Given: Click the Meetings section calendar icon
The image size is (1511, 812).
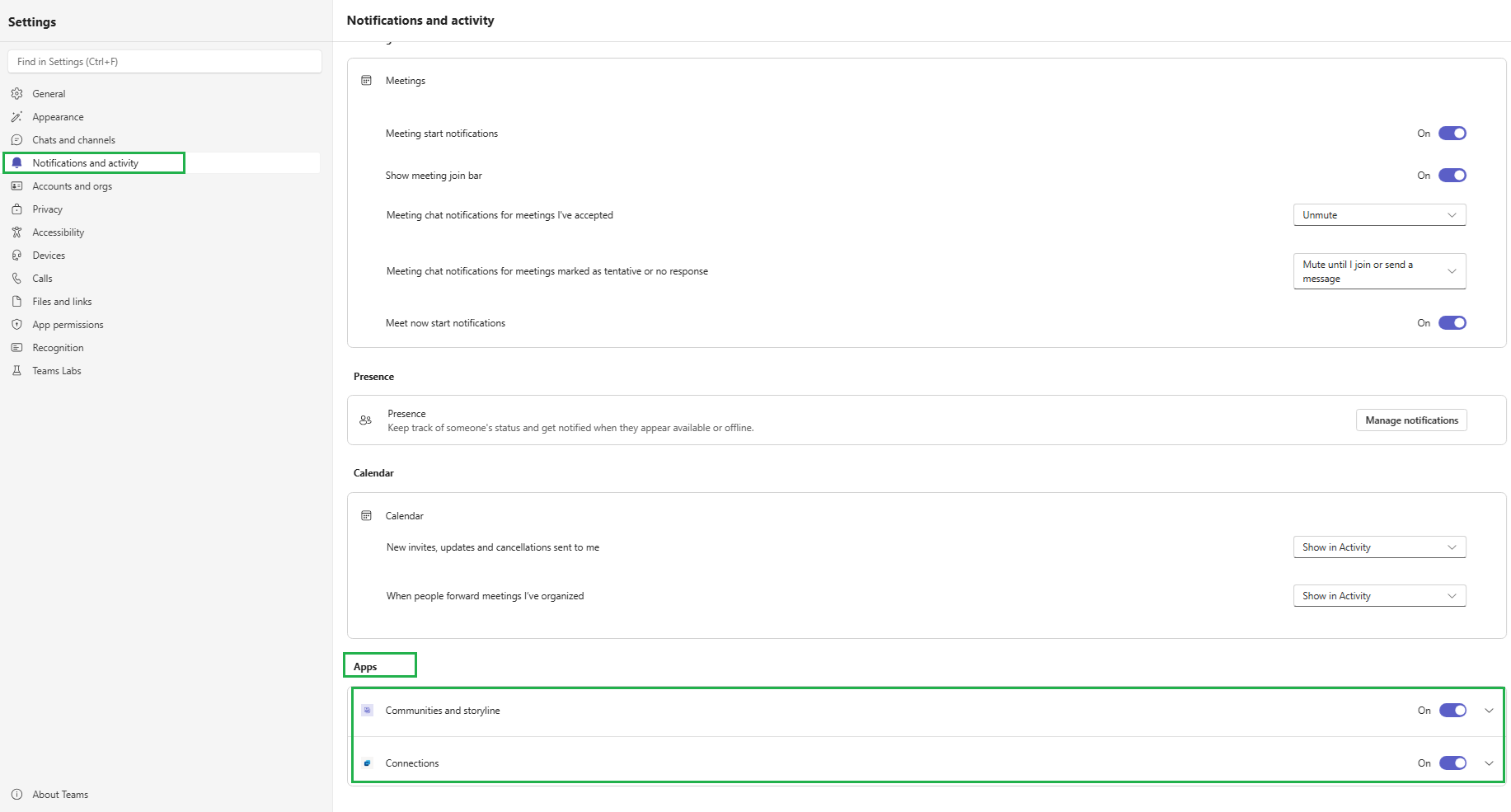Looking at the screenshot, I should [367, 81].
